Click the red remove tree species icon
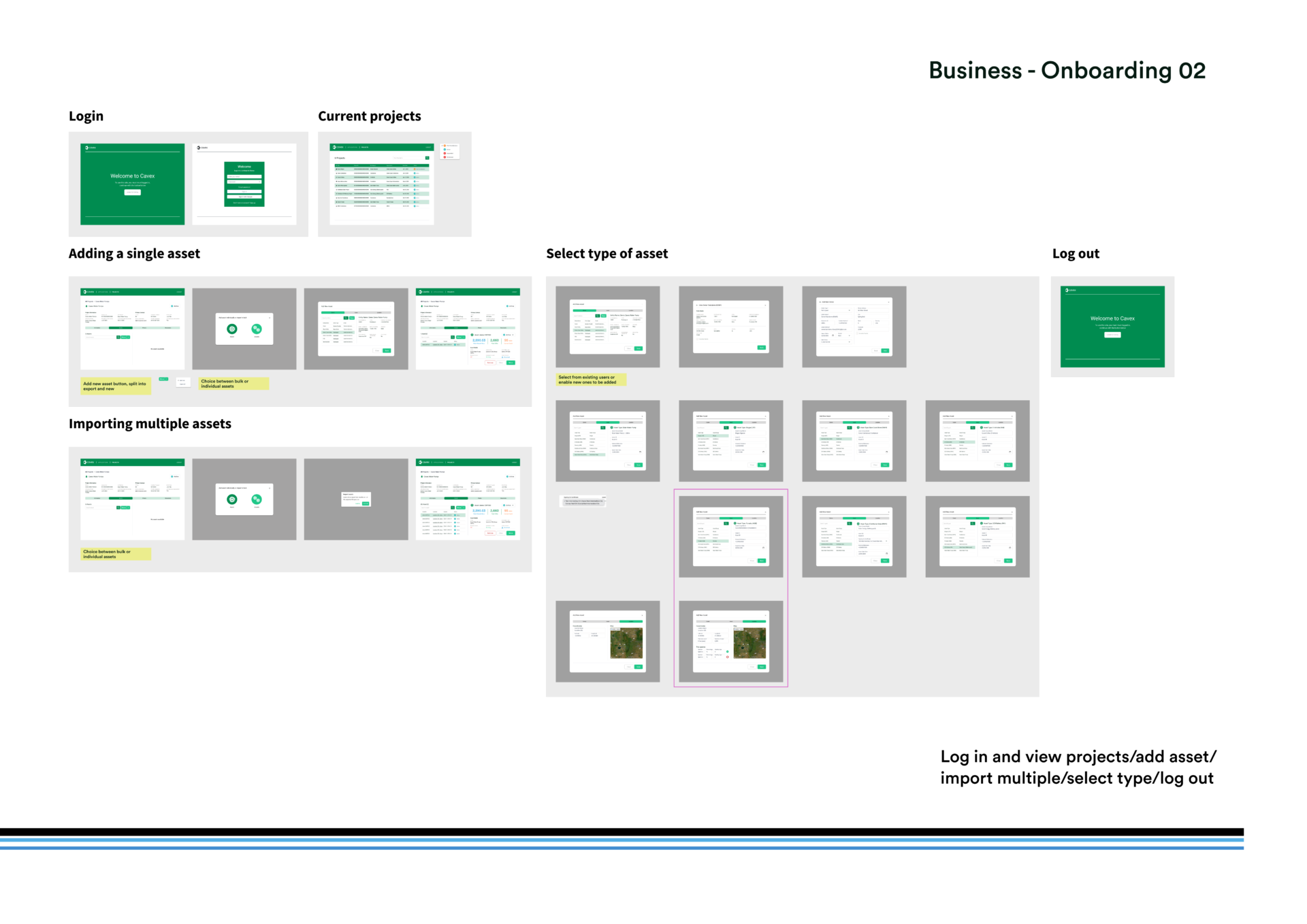The height and width of the screenshot is (924, 1307). (x=728, y=657)
